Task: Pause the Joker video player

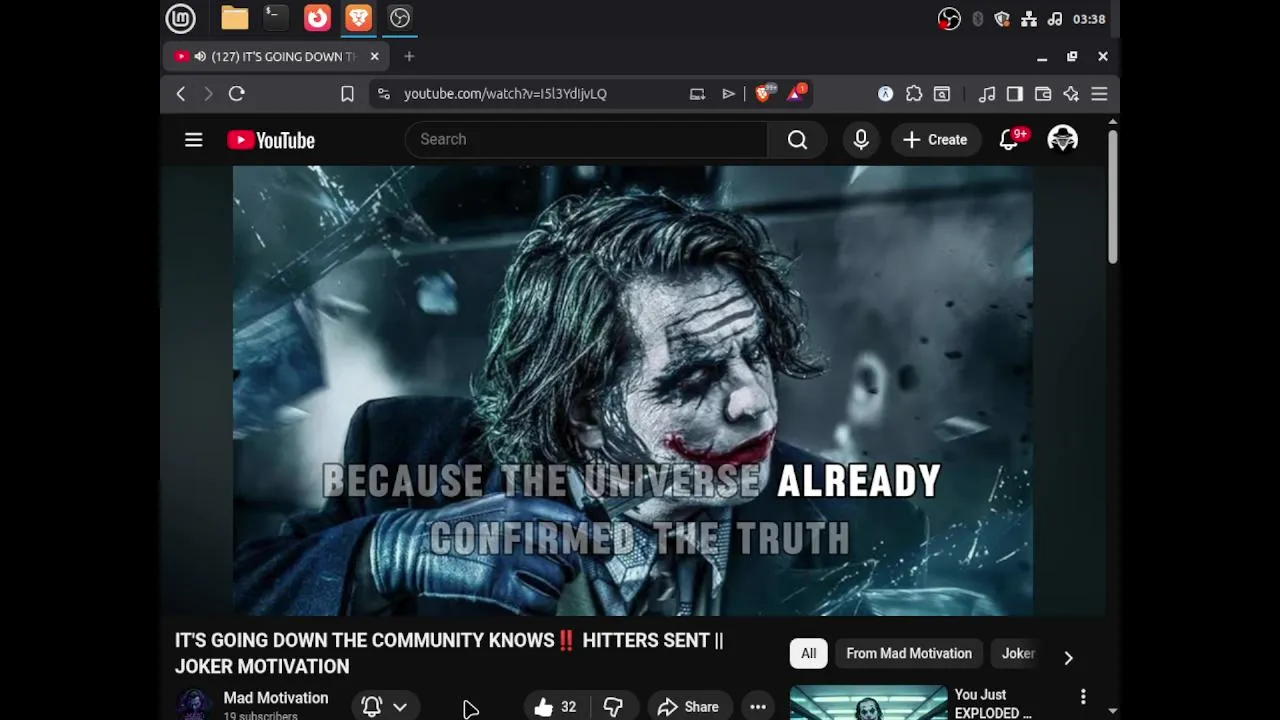Action: point(633,390)
